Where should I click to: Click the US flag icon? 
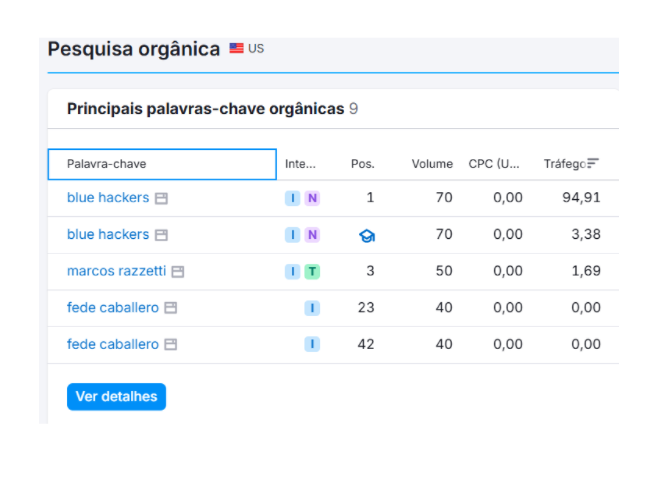point(236,48)
